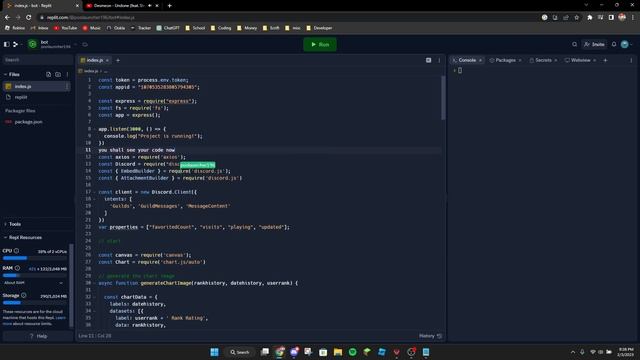Image resolution: width=640 pixels, height=360 pixels.
Task: Click the RAM usage bar
Action: pos(35,276)
